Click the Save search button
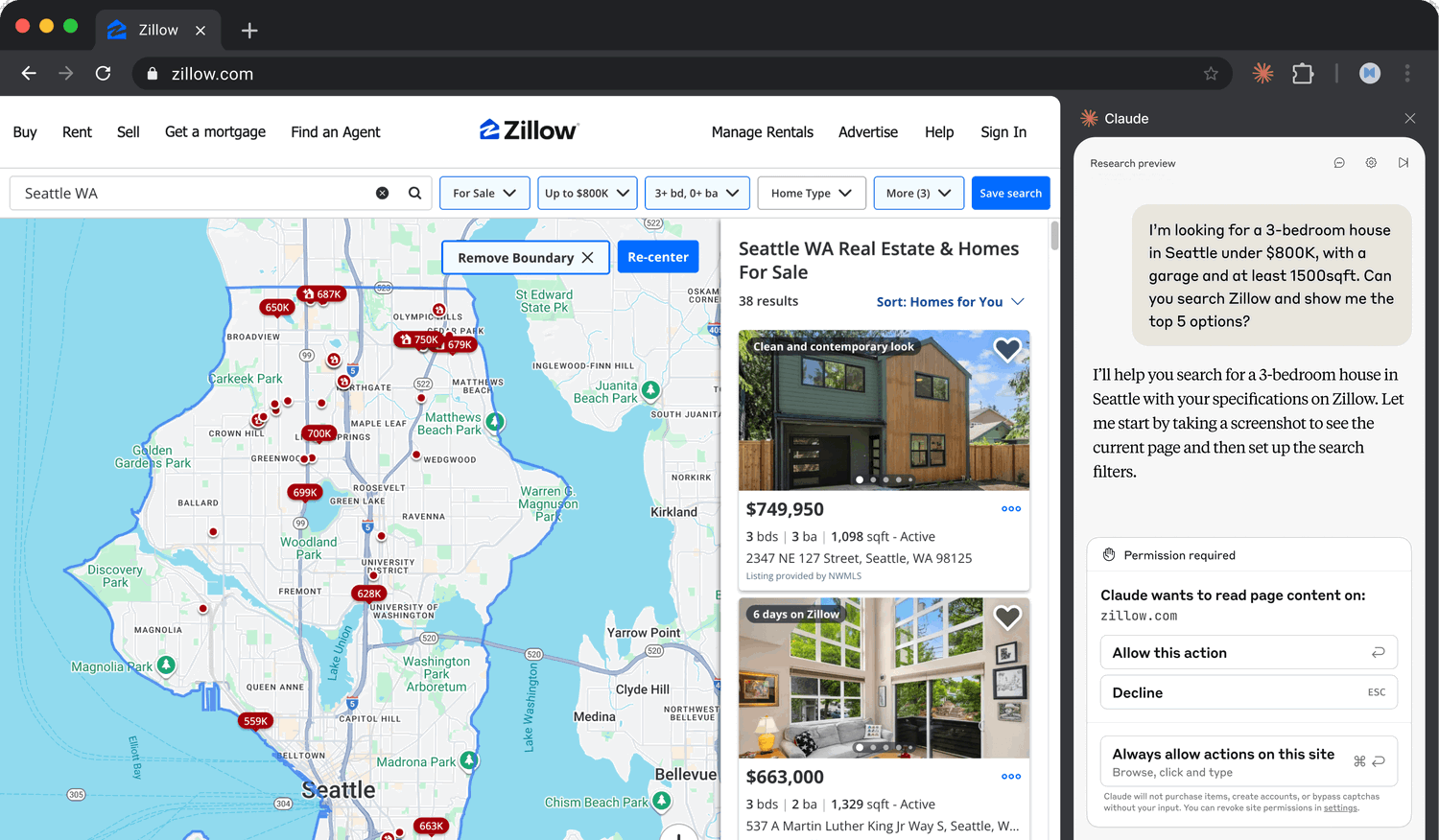The height and width of the screenshot is (840, 1439). (1011, 193)
